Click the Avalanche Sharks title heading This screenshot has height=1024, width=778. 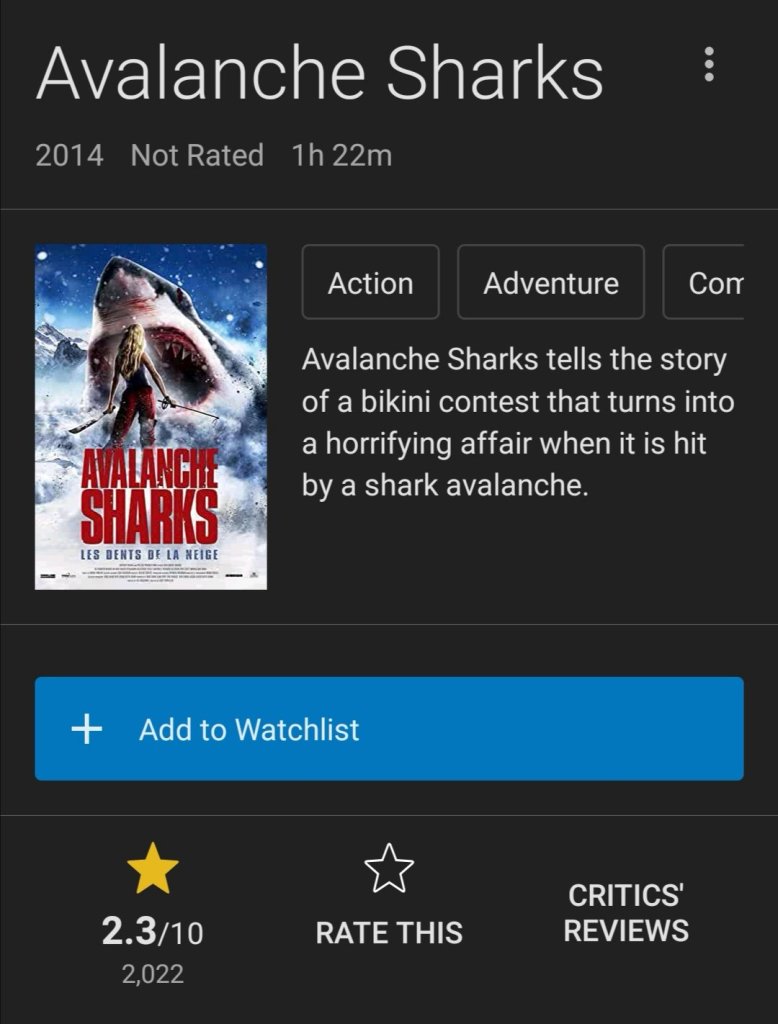coord(319,73)
